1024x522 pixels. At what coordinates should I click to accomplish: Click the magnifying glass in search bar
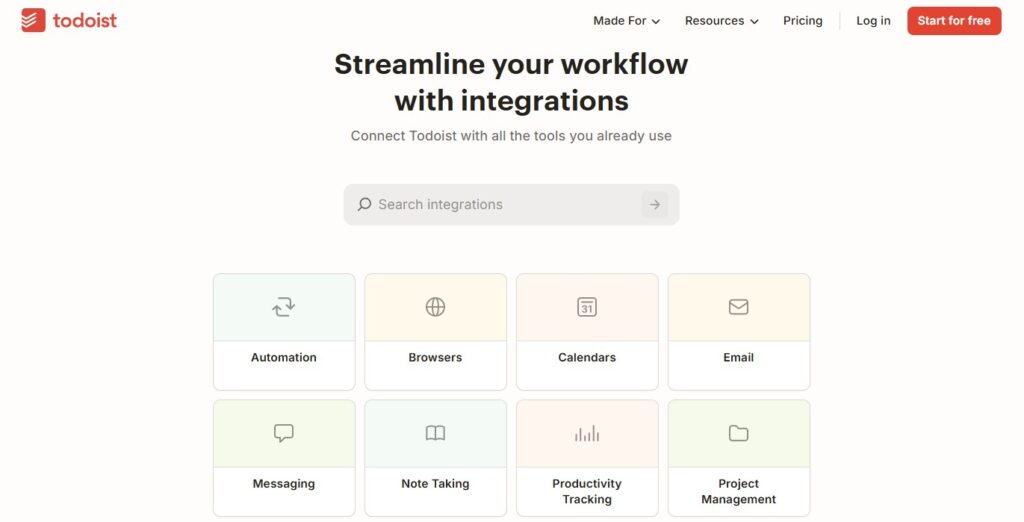(x=365, y=205)
